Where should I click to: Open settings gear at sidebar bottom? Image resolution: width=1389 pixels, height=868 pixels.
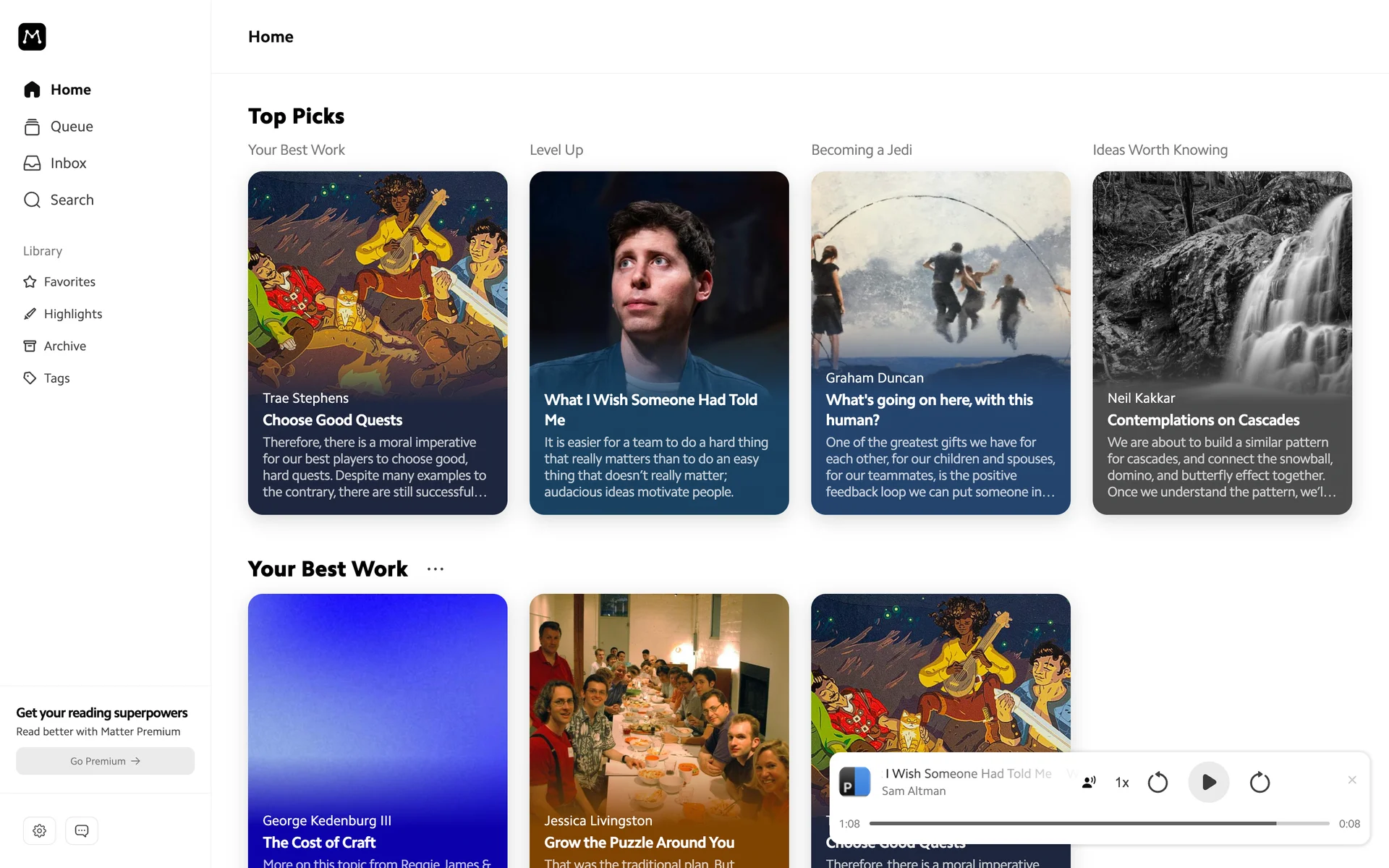pos(40,830)
